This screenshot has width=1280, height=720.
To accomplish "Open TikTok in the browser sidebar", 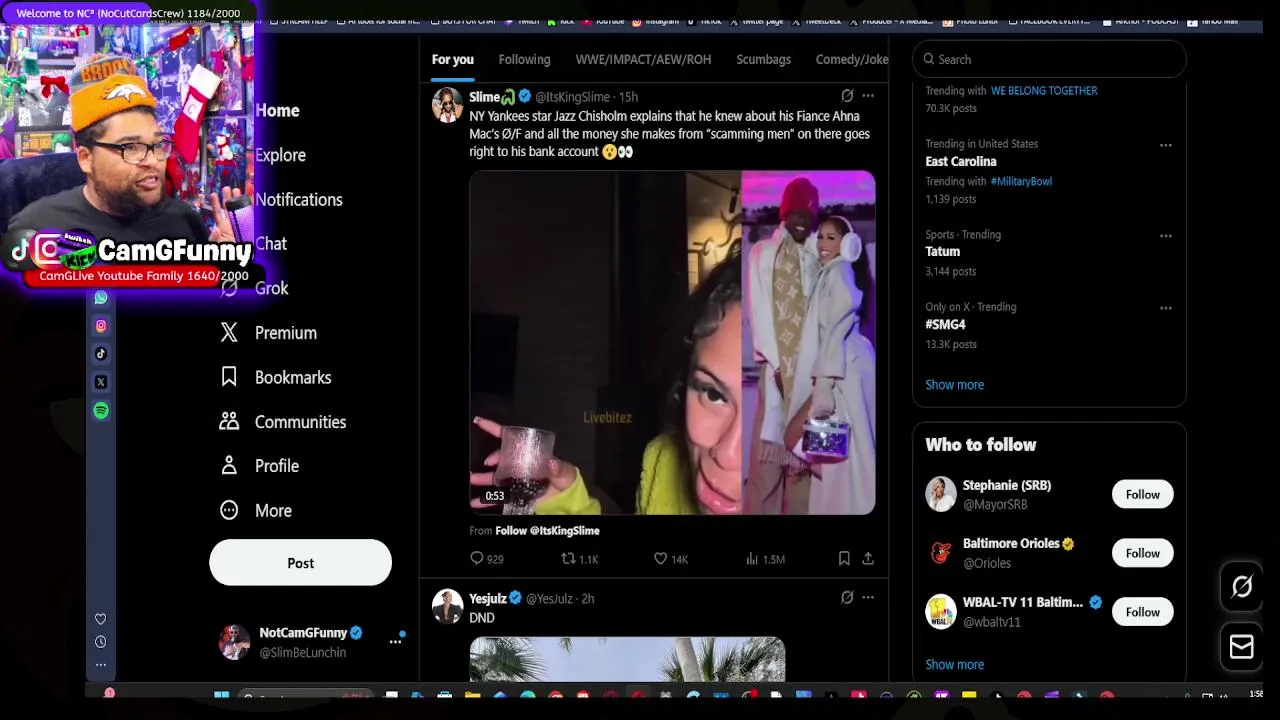I will click(101, 354).
